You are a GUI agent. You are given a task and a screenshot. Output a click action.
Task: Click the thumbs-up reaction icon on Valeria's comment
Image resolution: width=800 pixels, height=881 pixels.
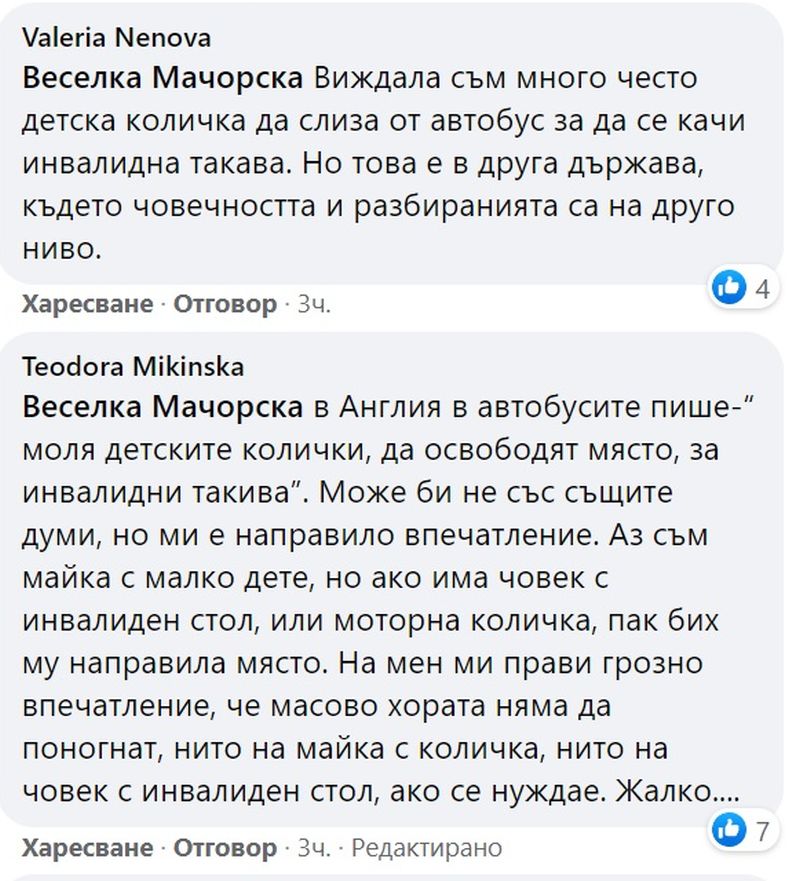pos(729,287)
